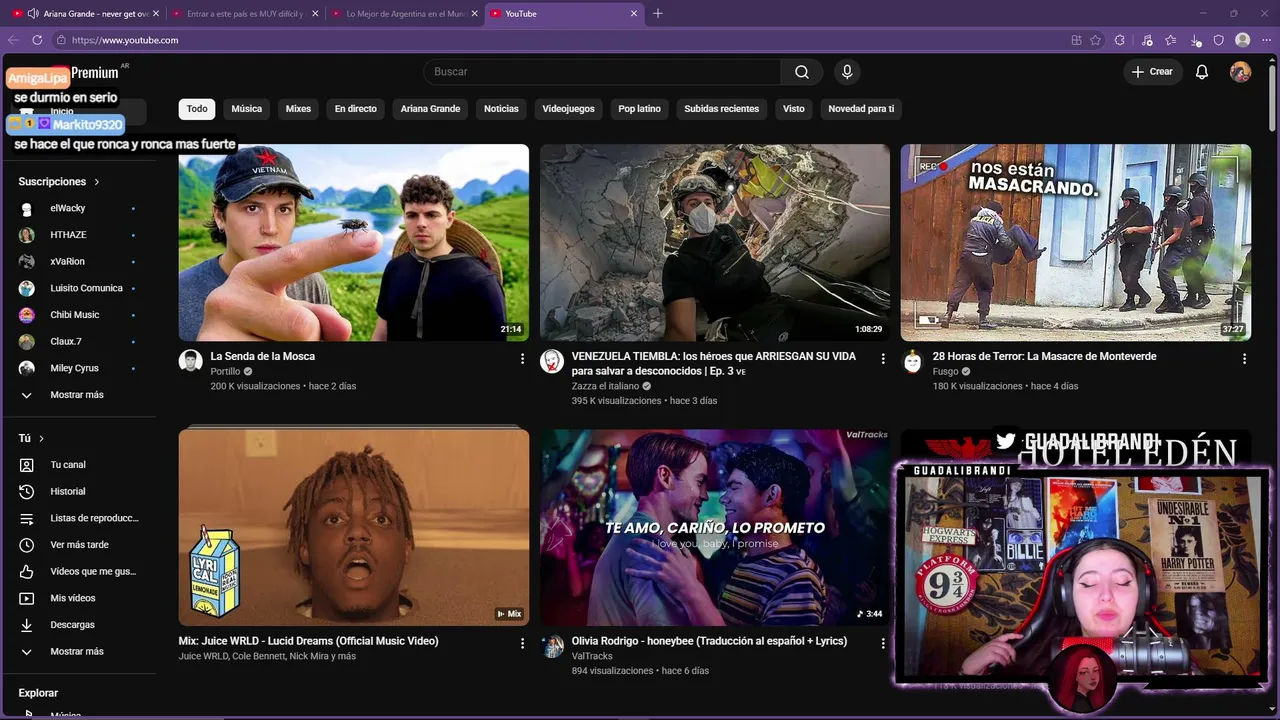Open Portillo channel avatar under first video
Screen dimensions: 1280x720
coord(190,361)
